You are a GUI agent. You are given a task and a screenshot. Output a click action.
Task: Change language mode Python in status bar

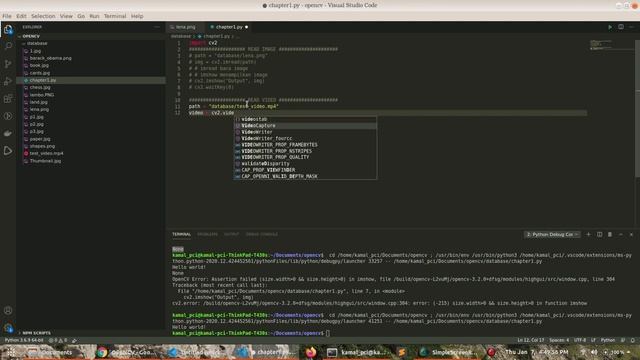(x=608, y=340)
